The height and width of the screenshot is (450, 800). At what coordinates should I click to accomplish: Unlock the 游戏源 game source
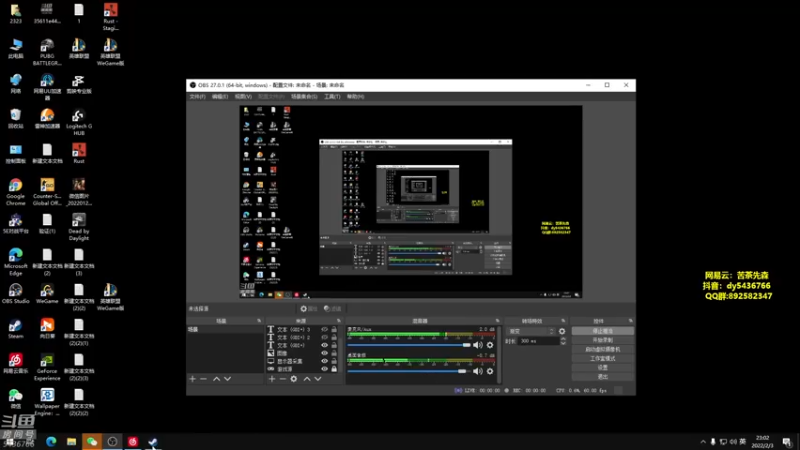click(x=334, y=369)
